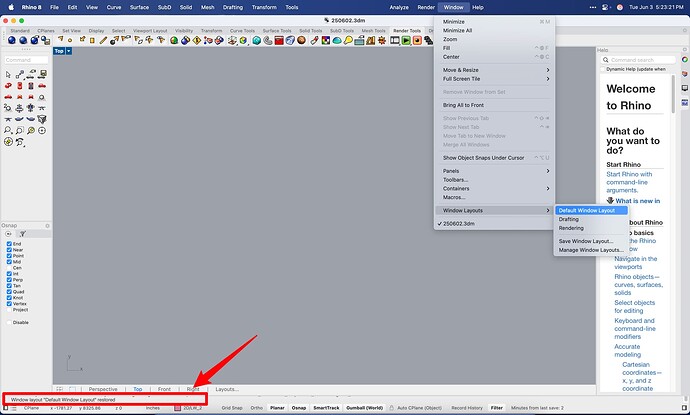
Task: Open the Top viewport title dropdown arrow
Action: tap(69, 51)
